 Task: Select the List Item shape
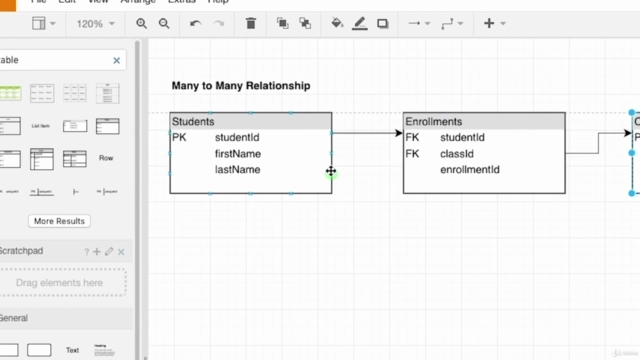pyautogui.click(x=41, y=126)
